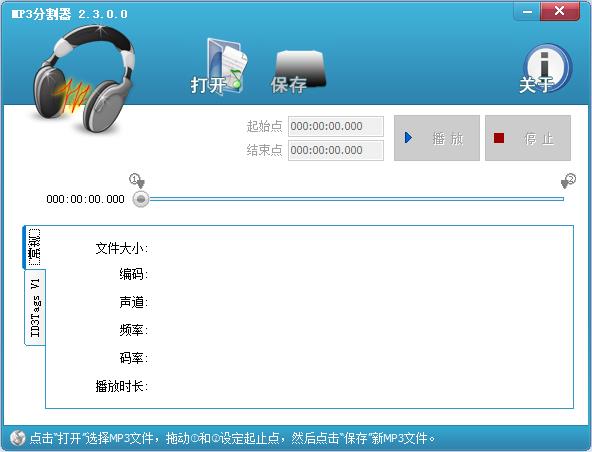Click the current position time label

85,199
